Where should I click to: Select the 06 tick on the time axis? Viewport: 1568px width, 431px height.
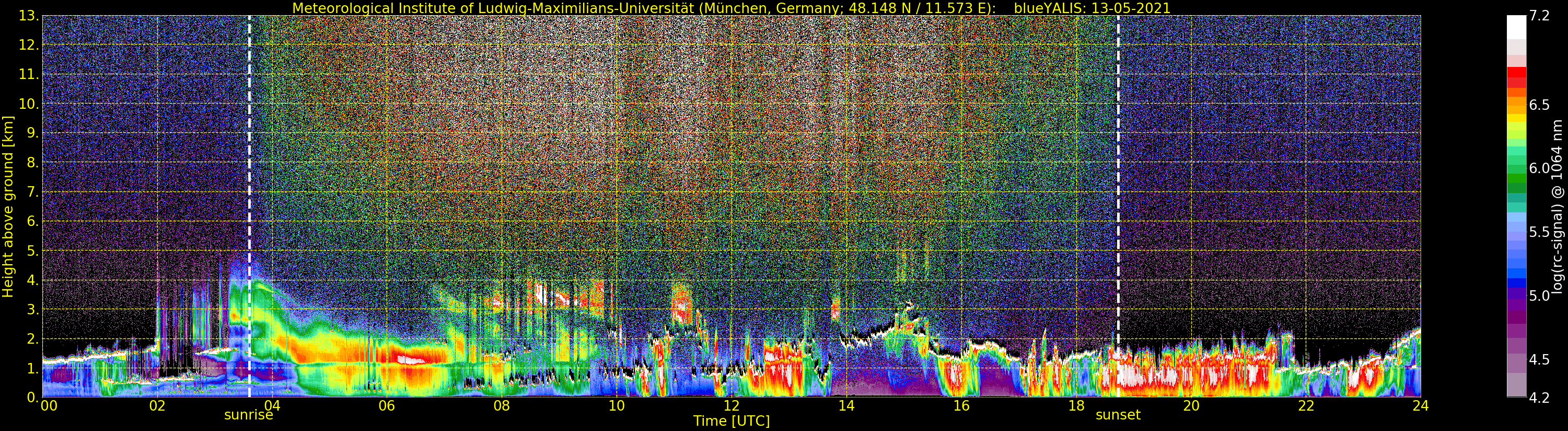pos(387,405)
